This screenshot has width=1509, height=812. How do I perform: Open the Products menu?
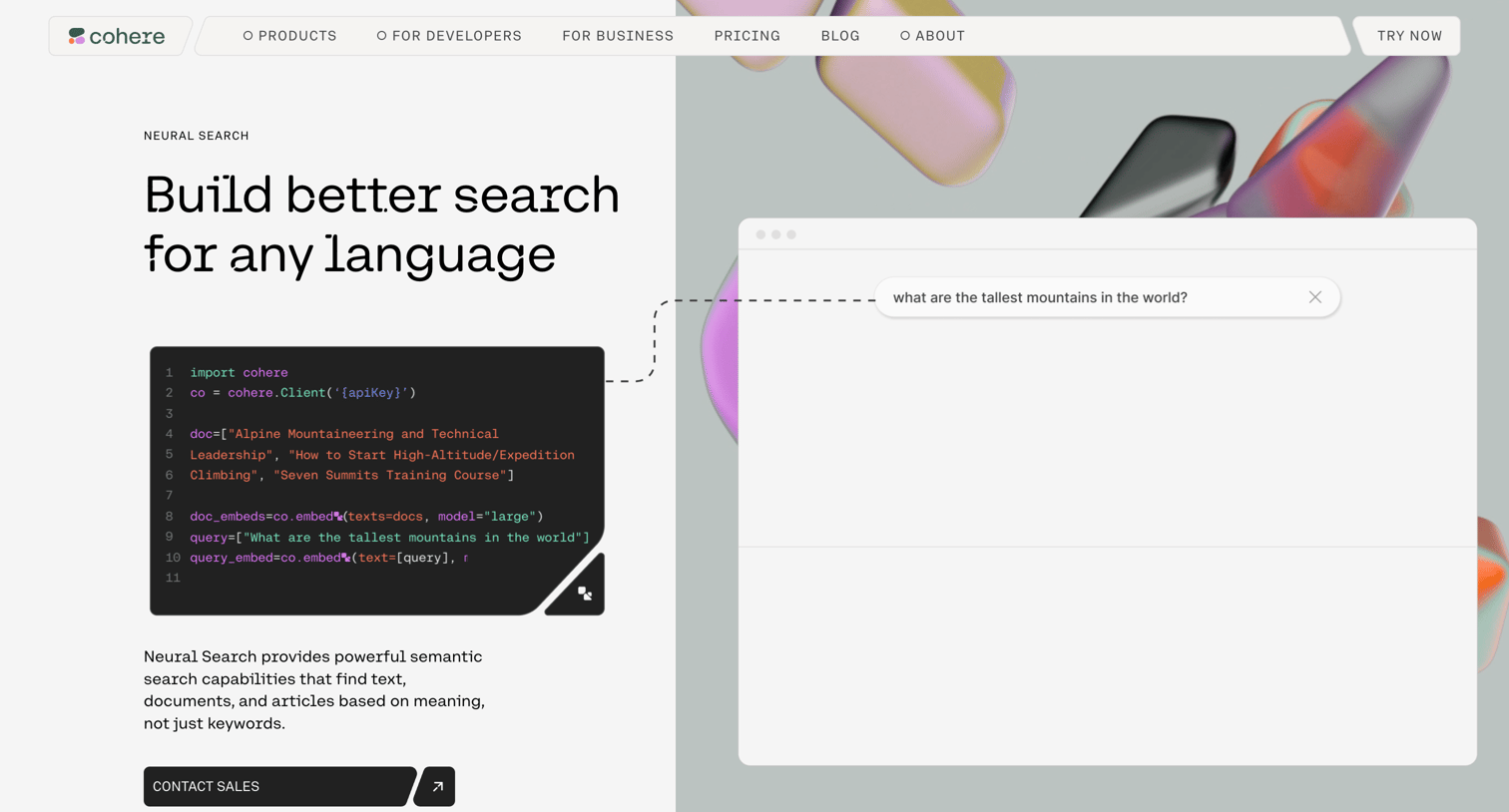pos(290,36)
